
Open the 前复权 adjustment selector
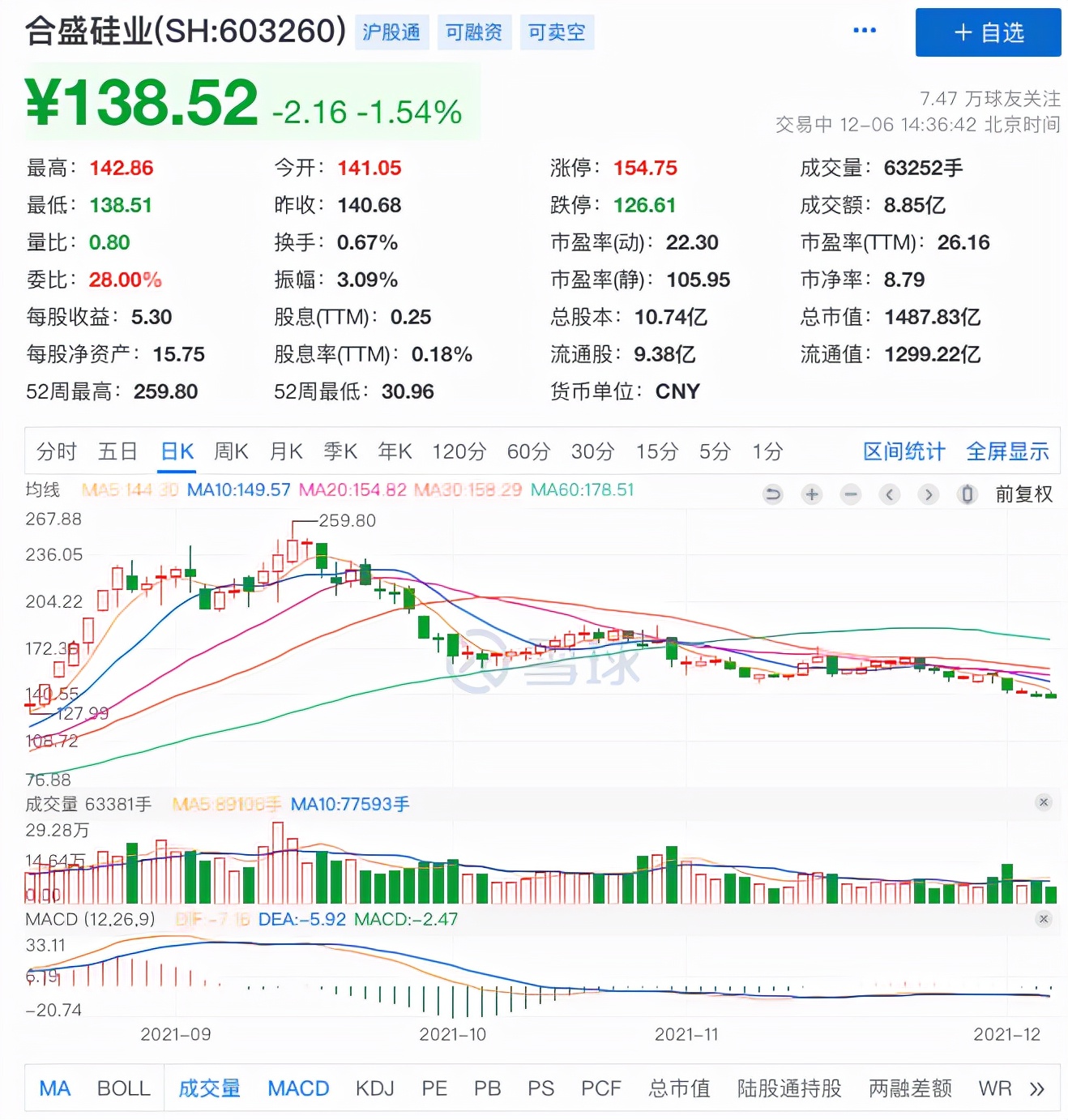1023,494
